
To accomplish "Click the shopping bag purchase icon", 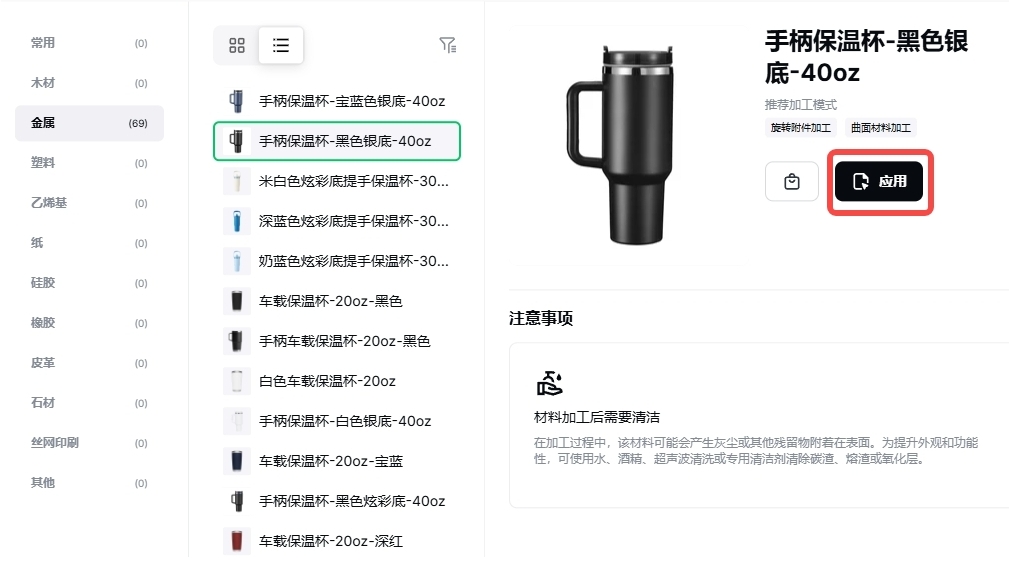I will coord(791,182).
